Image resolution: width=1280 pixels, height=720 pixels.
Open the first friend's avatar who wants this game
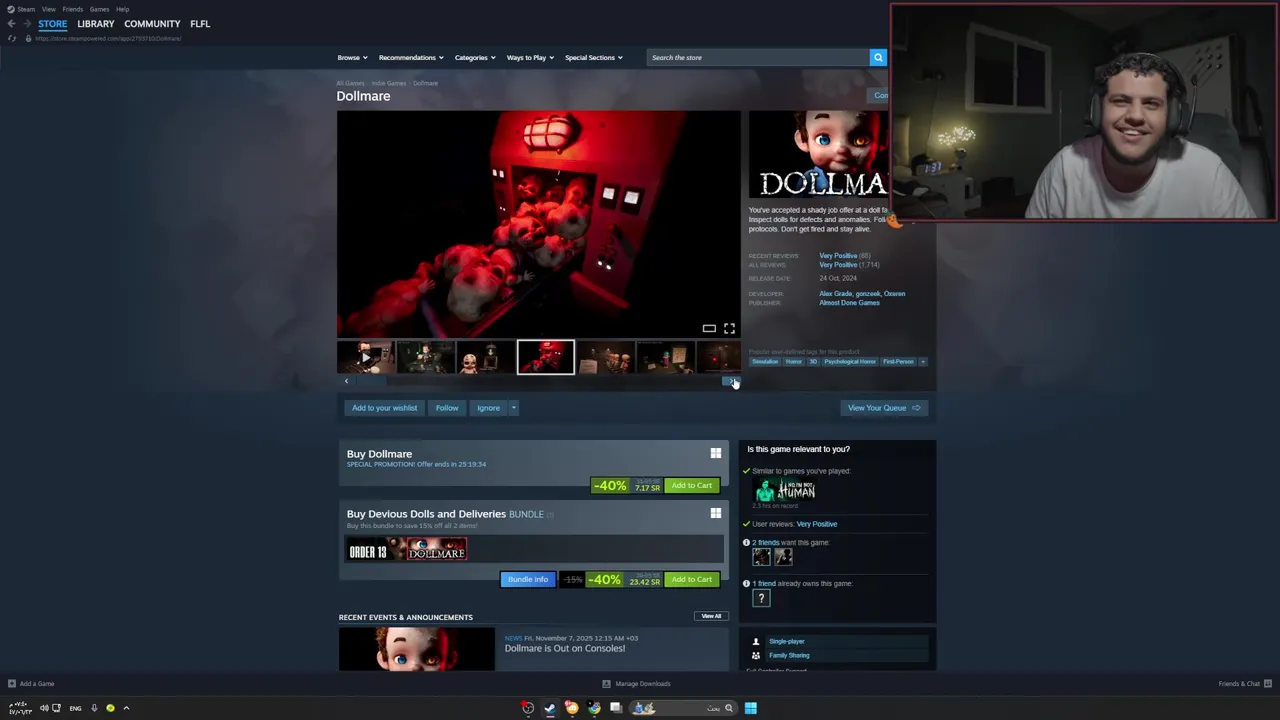click(x=761, y=557)
